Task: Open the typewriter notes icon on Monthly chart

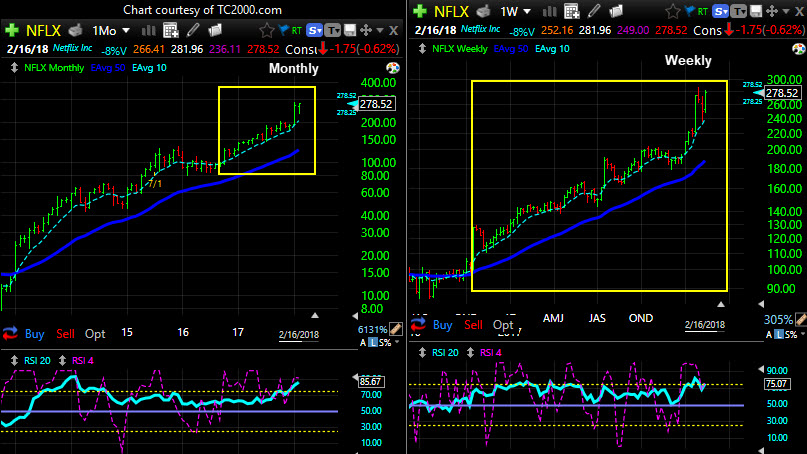Action: (x=76, y=31)
